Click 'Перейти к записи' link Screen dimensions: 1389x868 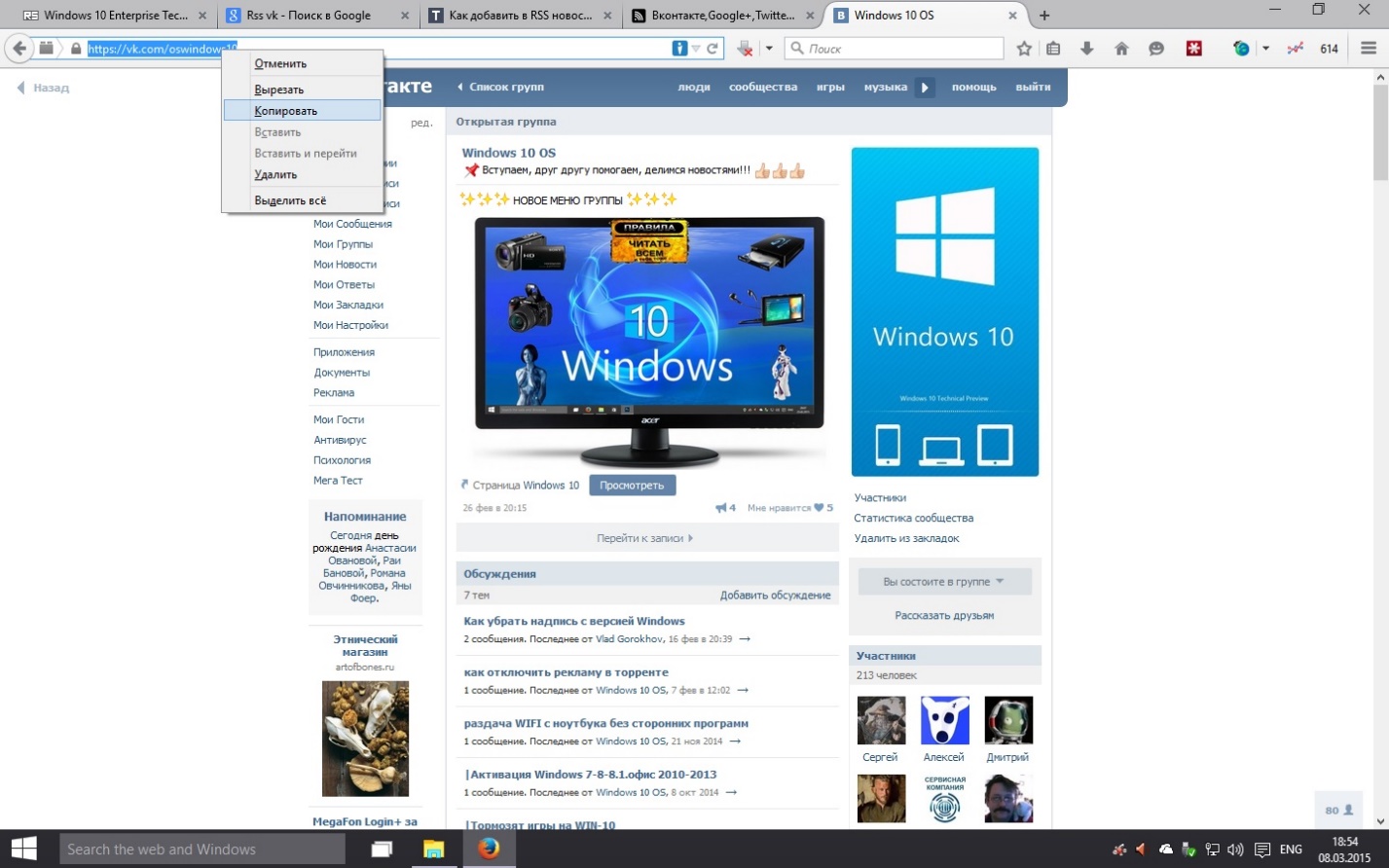645,537
